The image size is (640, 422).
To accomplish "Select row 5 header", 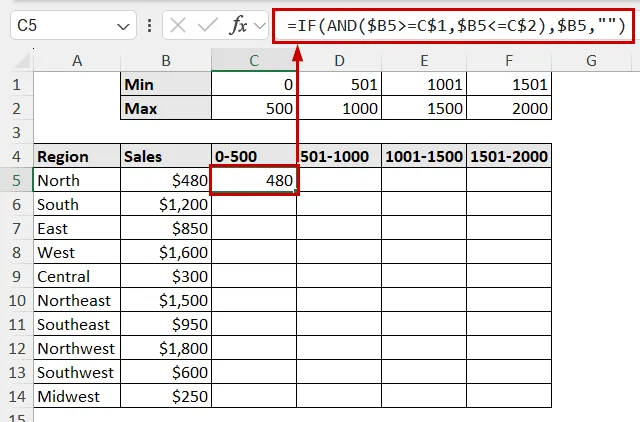I will tap(16, 180).
